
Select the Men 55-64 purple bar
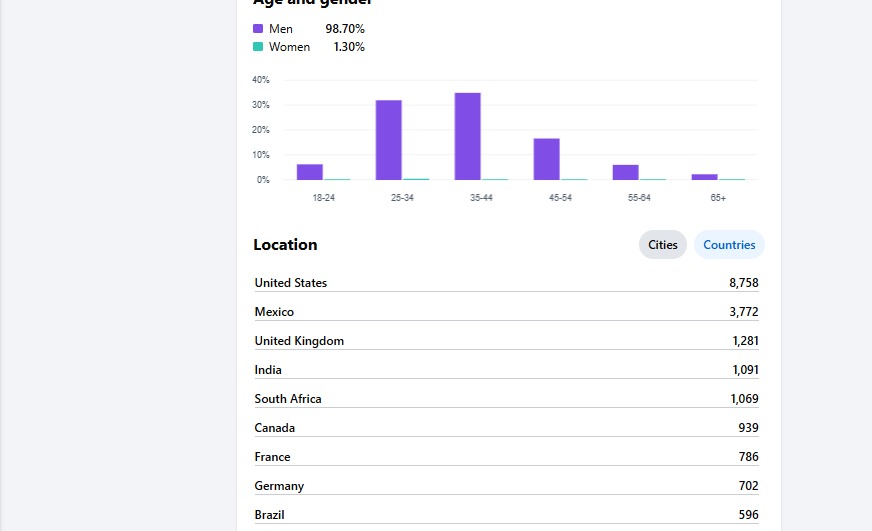pos(626,172)
